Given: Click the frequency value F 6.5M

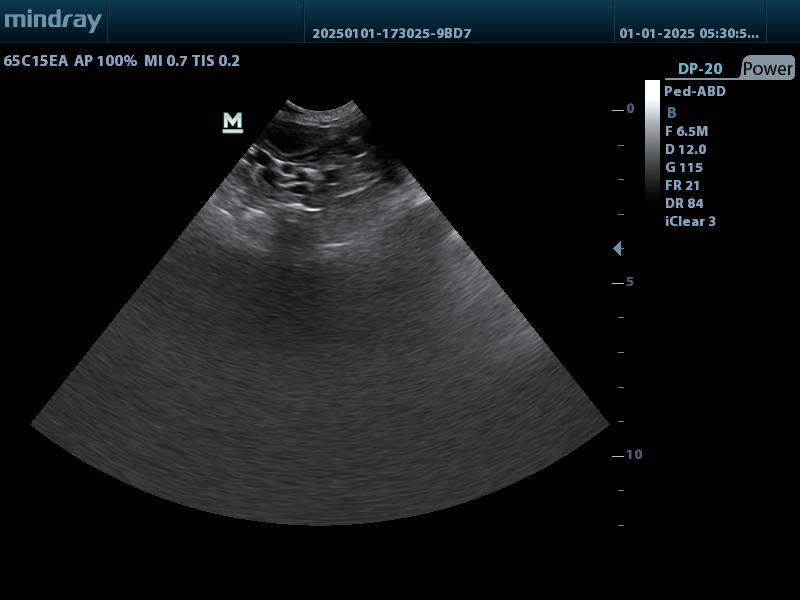Looking at the screenshot, I should point(687,131).
